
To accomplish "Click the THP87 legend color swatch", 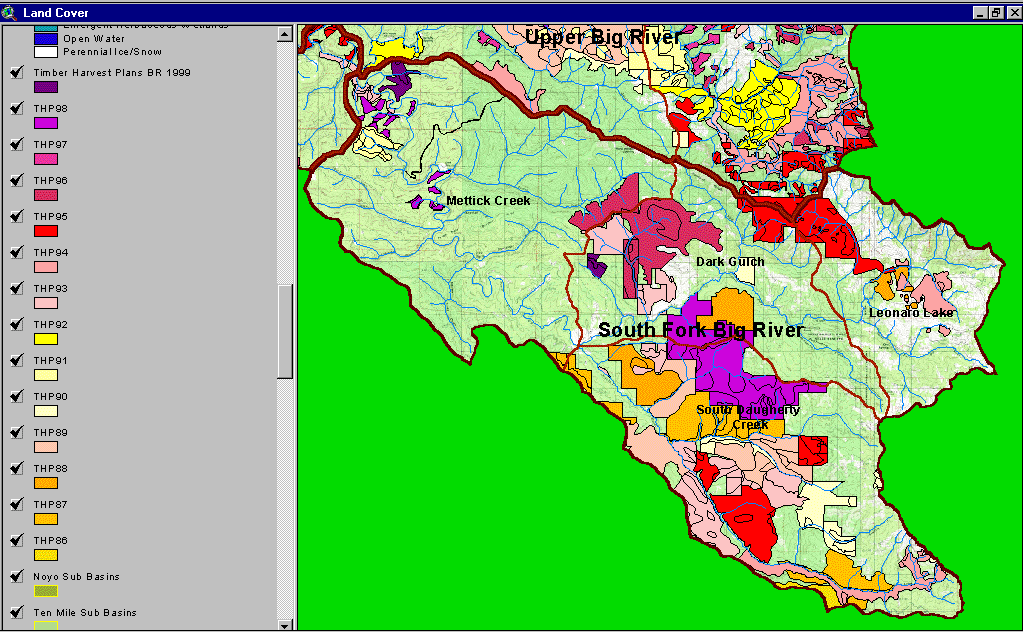I will point(46,519).
